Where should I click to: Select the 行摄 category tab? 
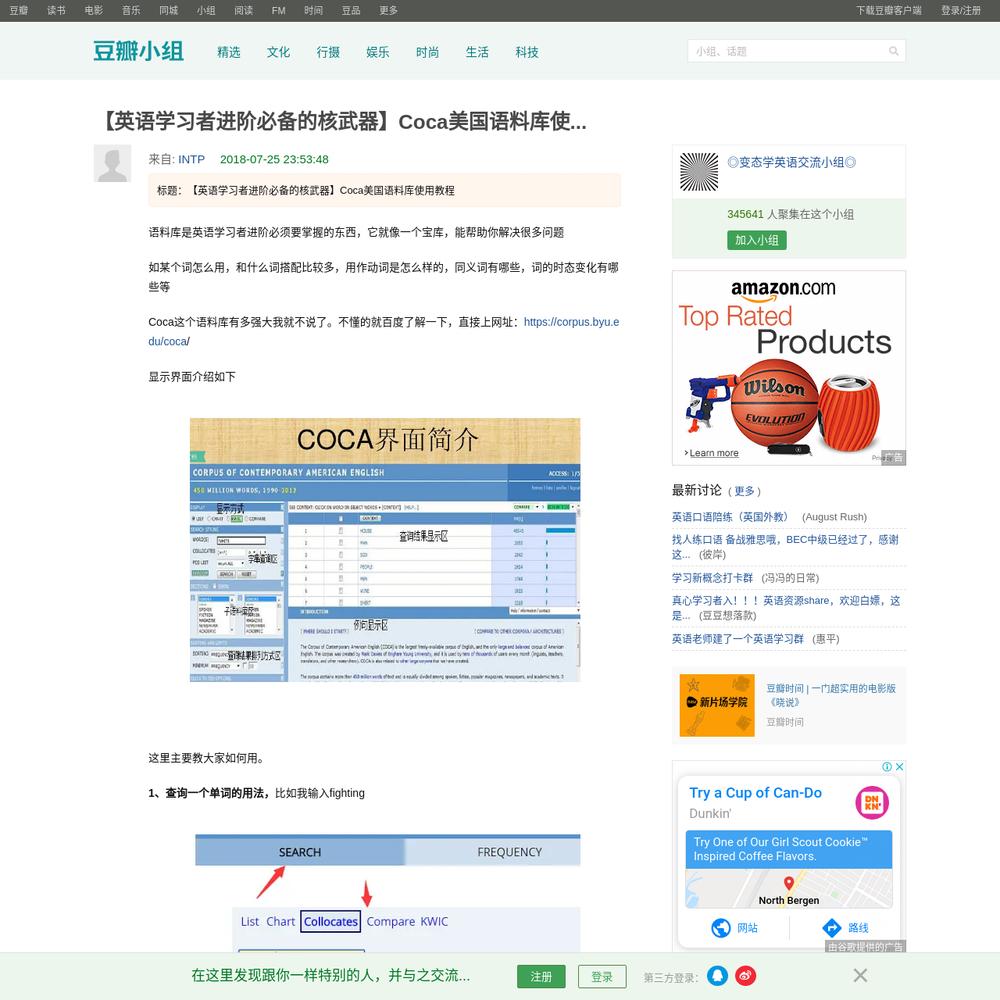click(328, 52)
